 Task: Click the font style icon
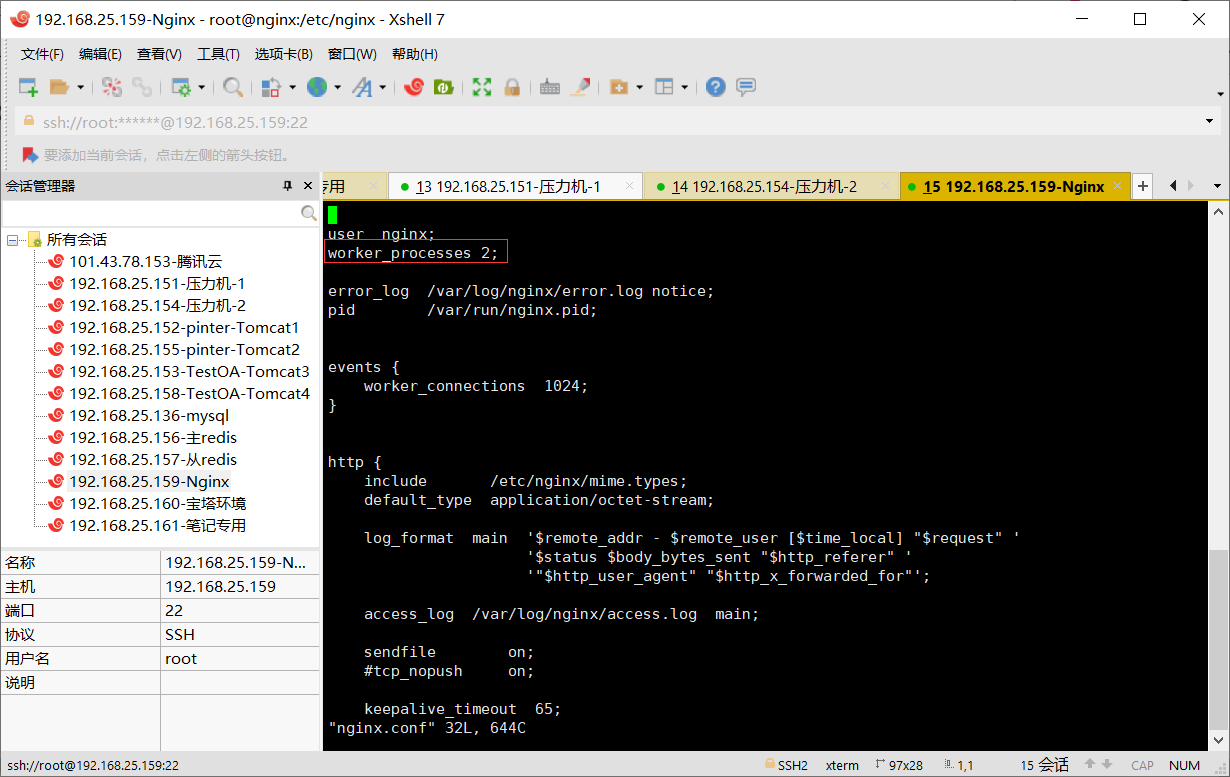[x=362, y=87]
